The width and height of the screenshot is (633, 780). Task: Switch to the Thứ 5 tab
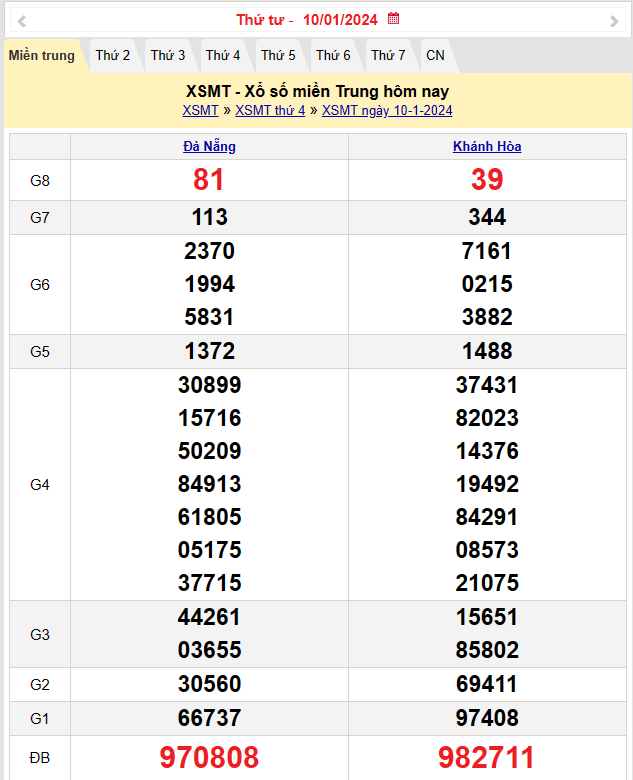pyautogui.click(x=278, y=55)
